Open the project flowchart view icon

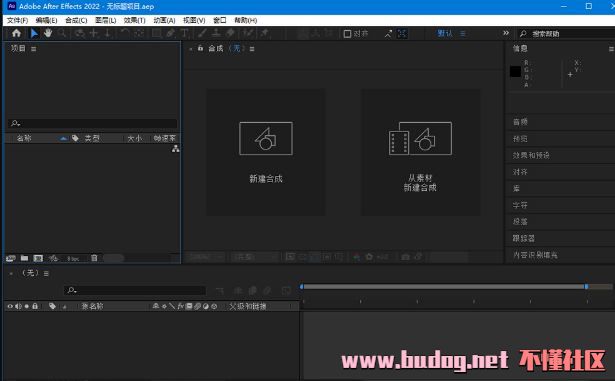(x=176, y=149)
